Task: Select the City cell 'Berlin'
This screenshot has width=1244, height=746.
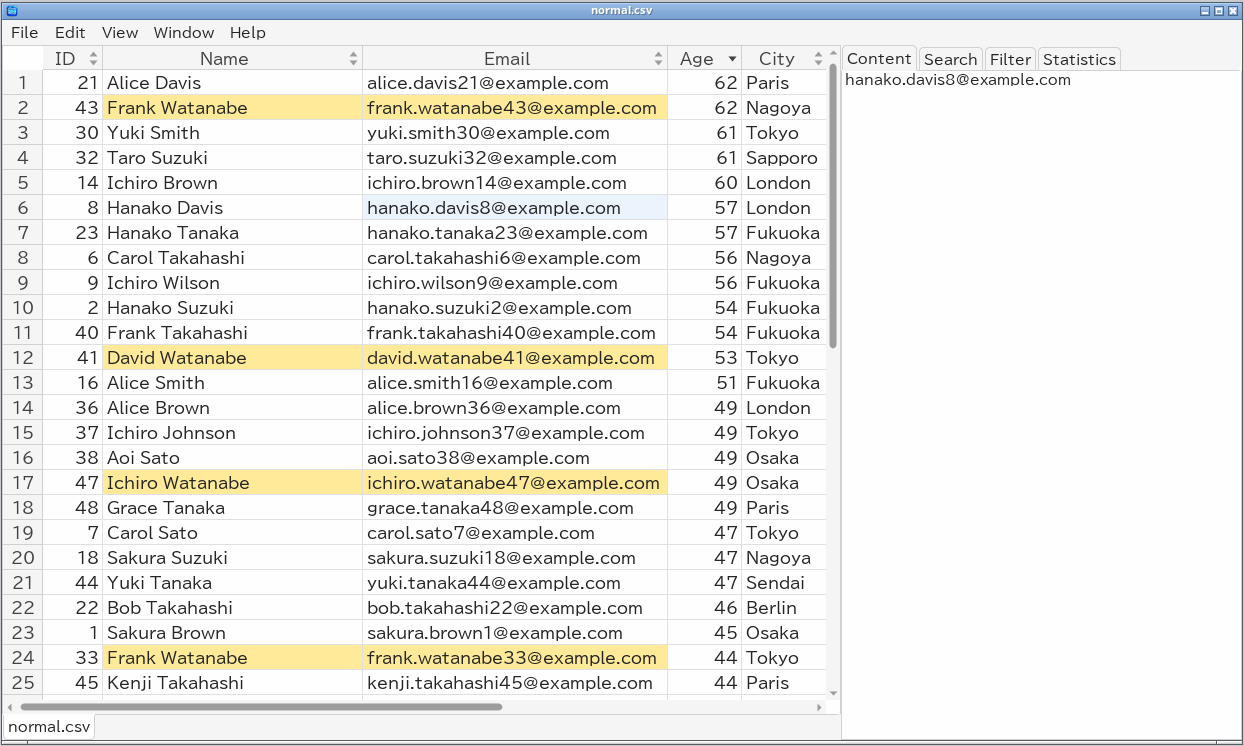Action: [x=784, y=608]
